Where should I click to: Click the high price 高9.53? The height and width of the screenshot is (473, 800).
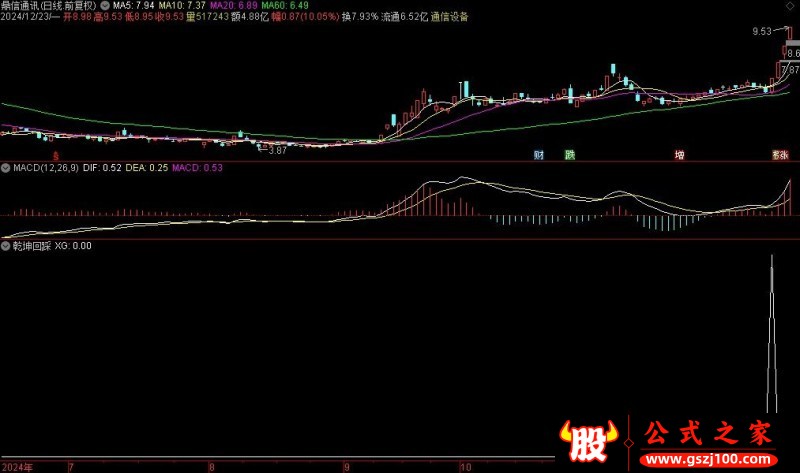[108, 17]
